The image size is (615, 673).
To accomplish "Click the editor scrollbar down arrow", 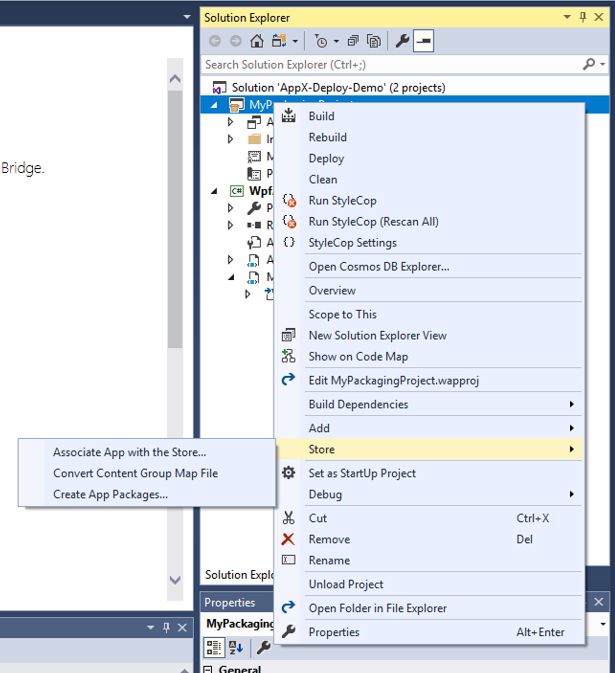I will 175,580.
